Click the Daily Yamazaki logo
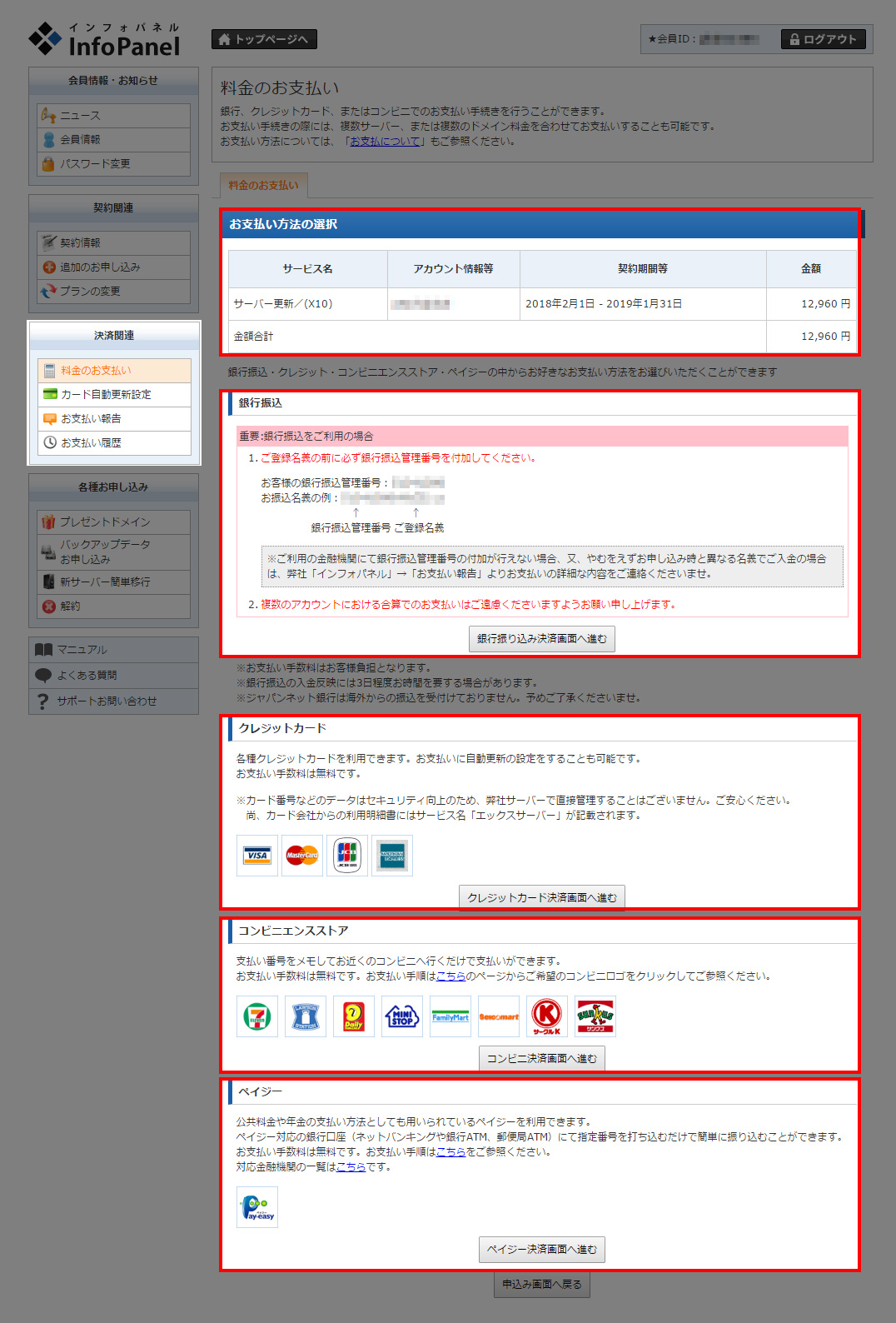This screenshot has height=1323, width=896. click(x=354, y=1016)
